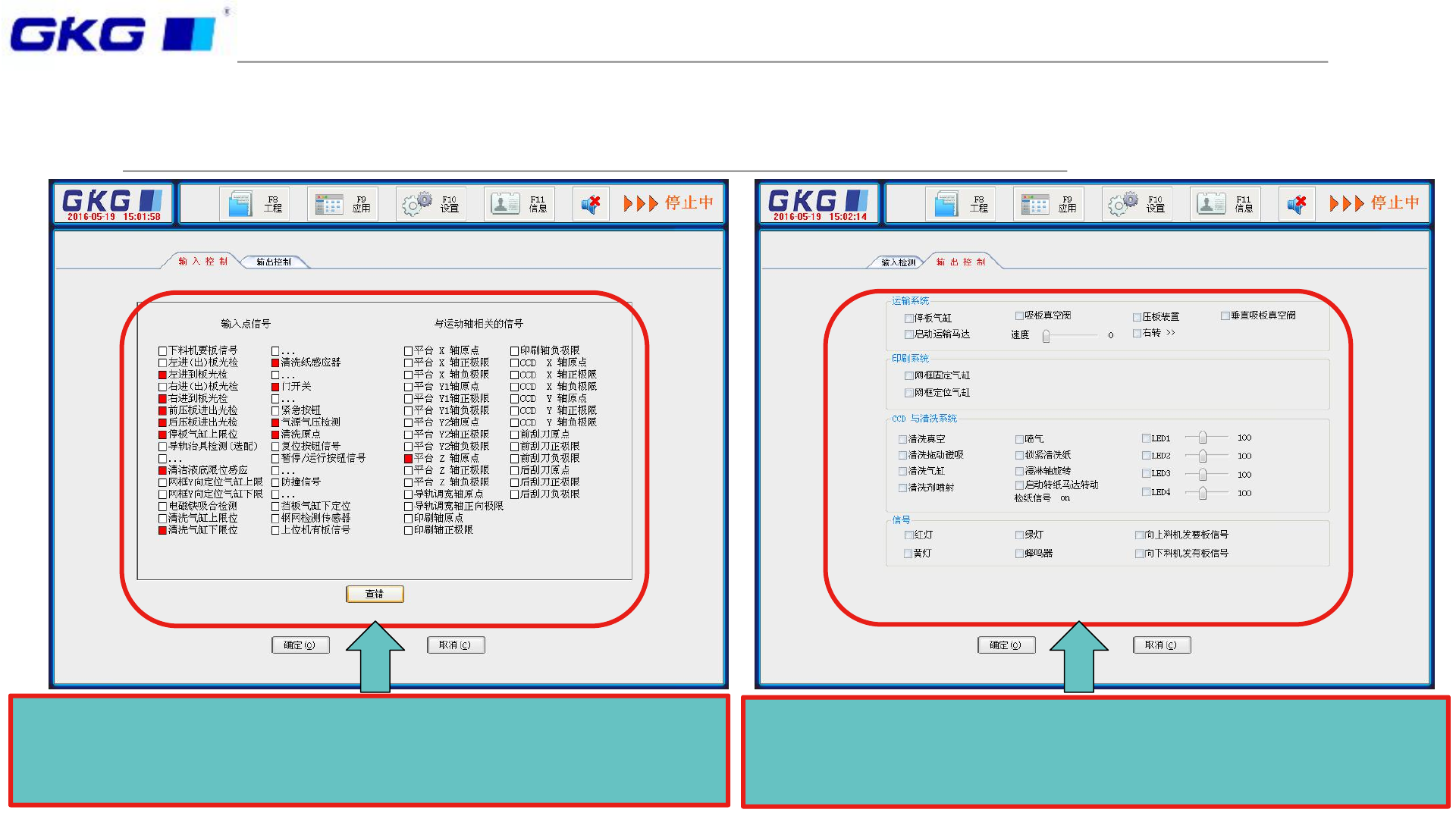Check the 红灯 signal checkbox
The image size is (1456, 819).
[908, 535]
